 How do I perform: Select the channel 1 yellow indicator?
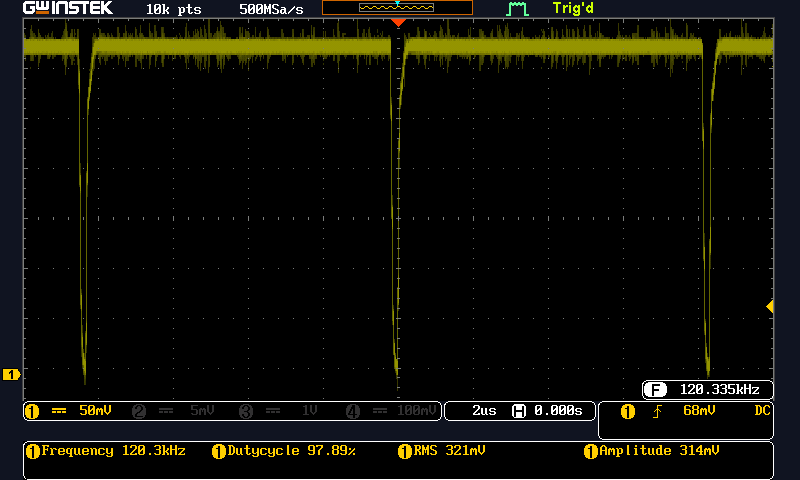32,411
